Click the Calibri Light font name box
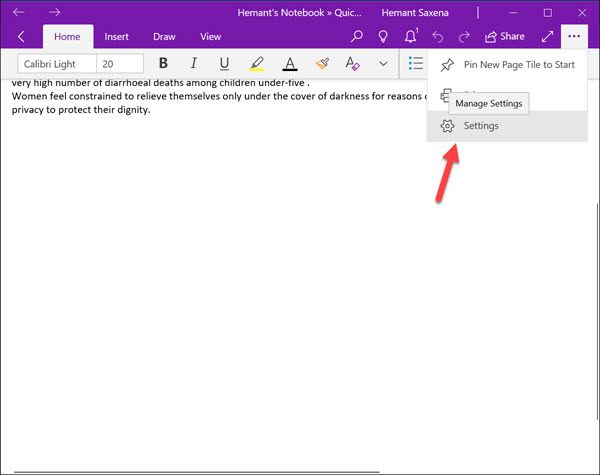 [x=57, y=64]
